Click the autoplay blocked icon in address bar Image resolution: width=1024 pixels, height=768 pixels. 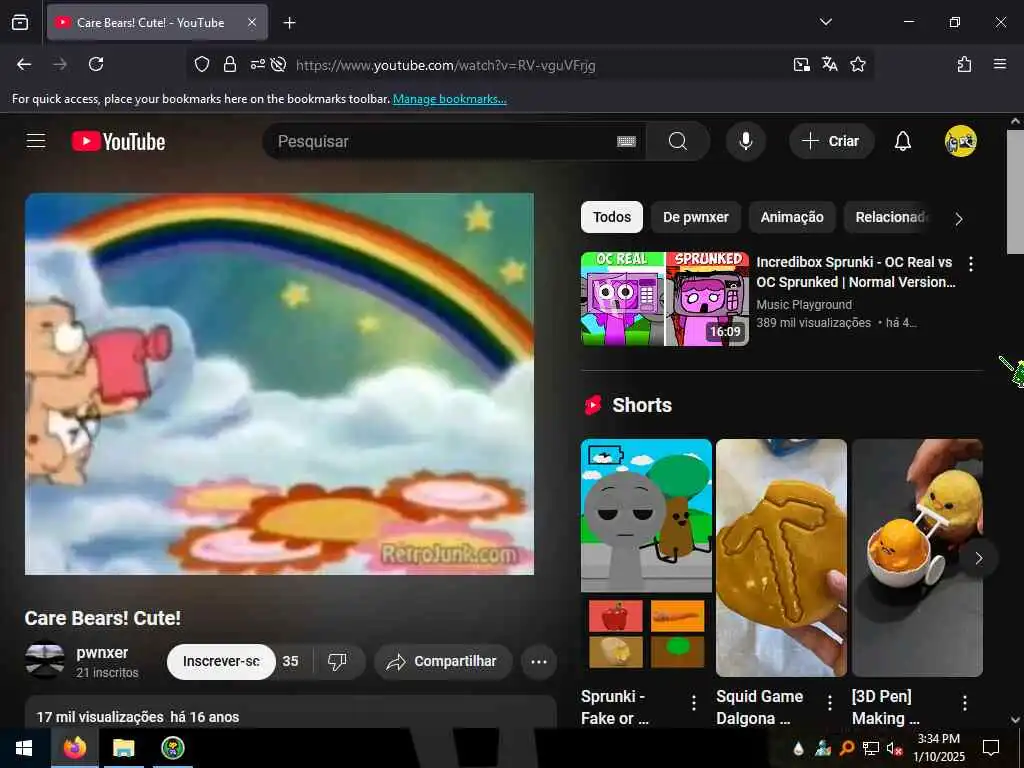pos(279,64)
